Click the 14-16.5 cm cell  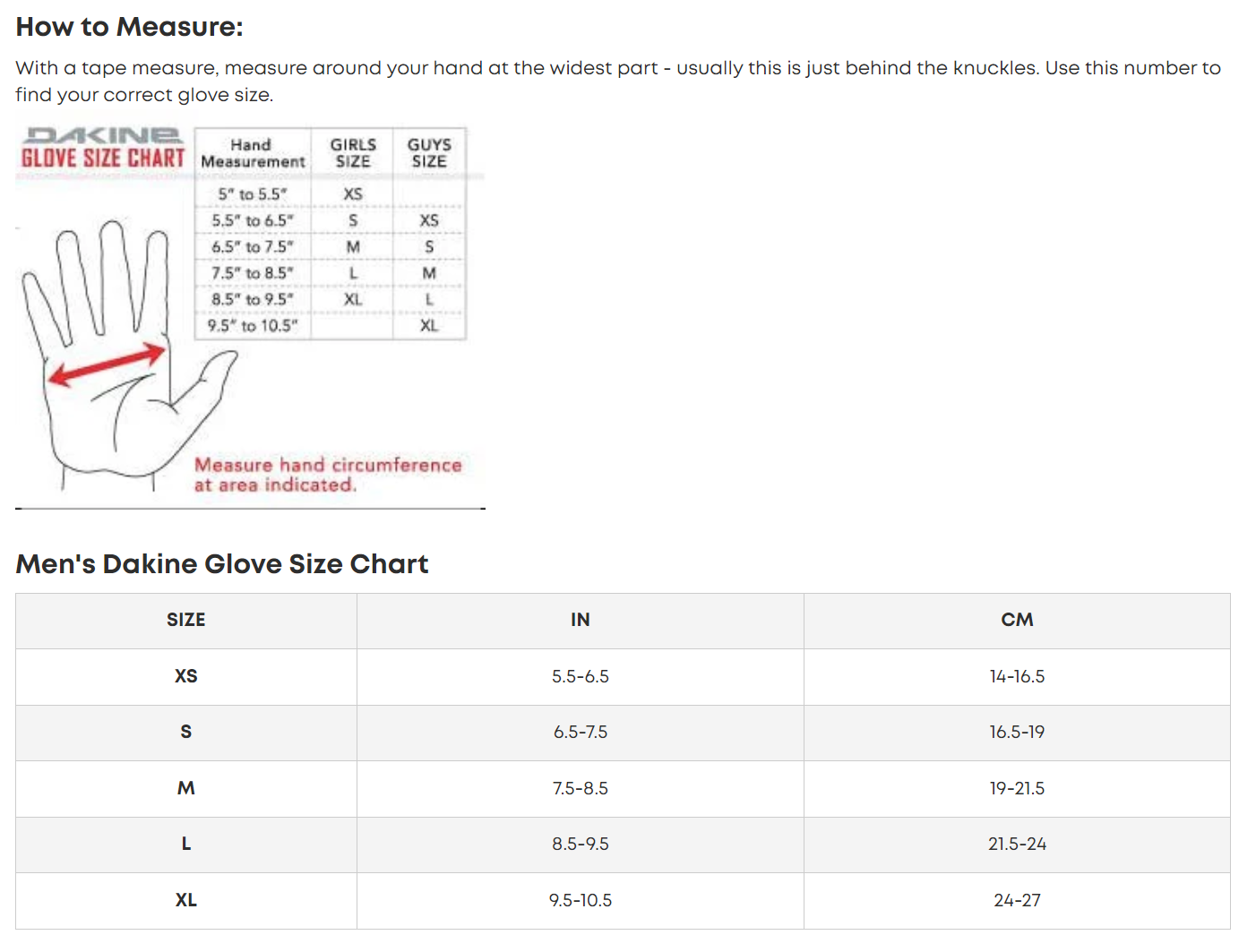1017,676
